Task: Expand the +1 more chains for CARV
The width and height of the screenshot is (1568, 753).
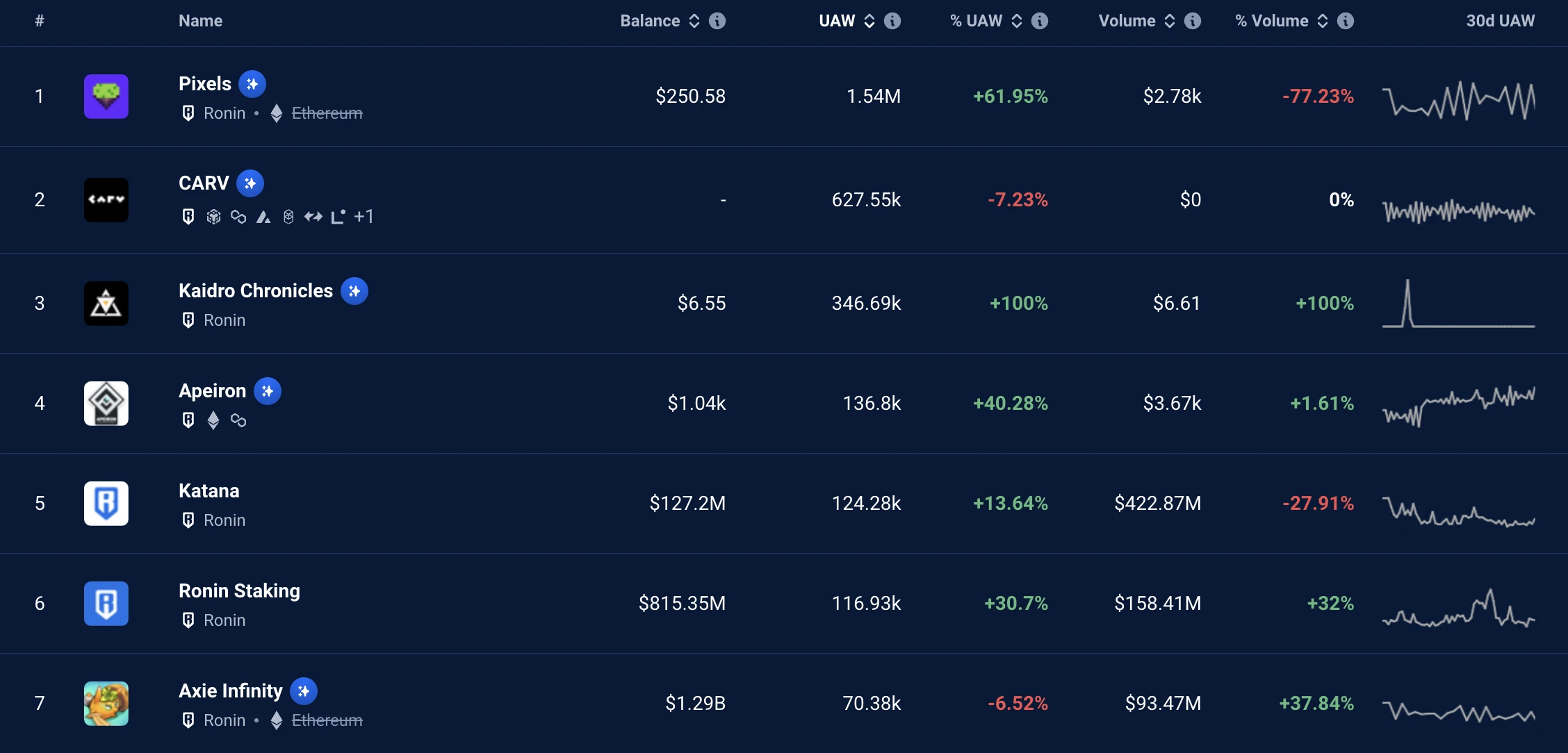Action: 364,217
